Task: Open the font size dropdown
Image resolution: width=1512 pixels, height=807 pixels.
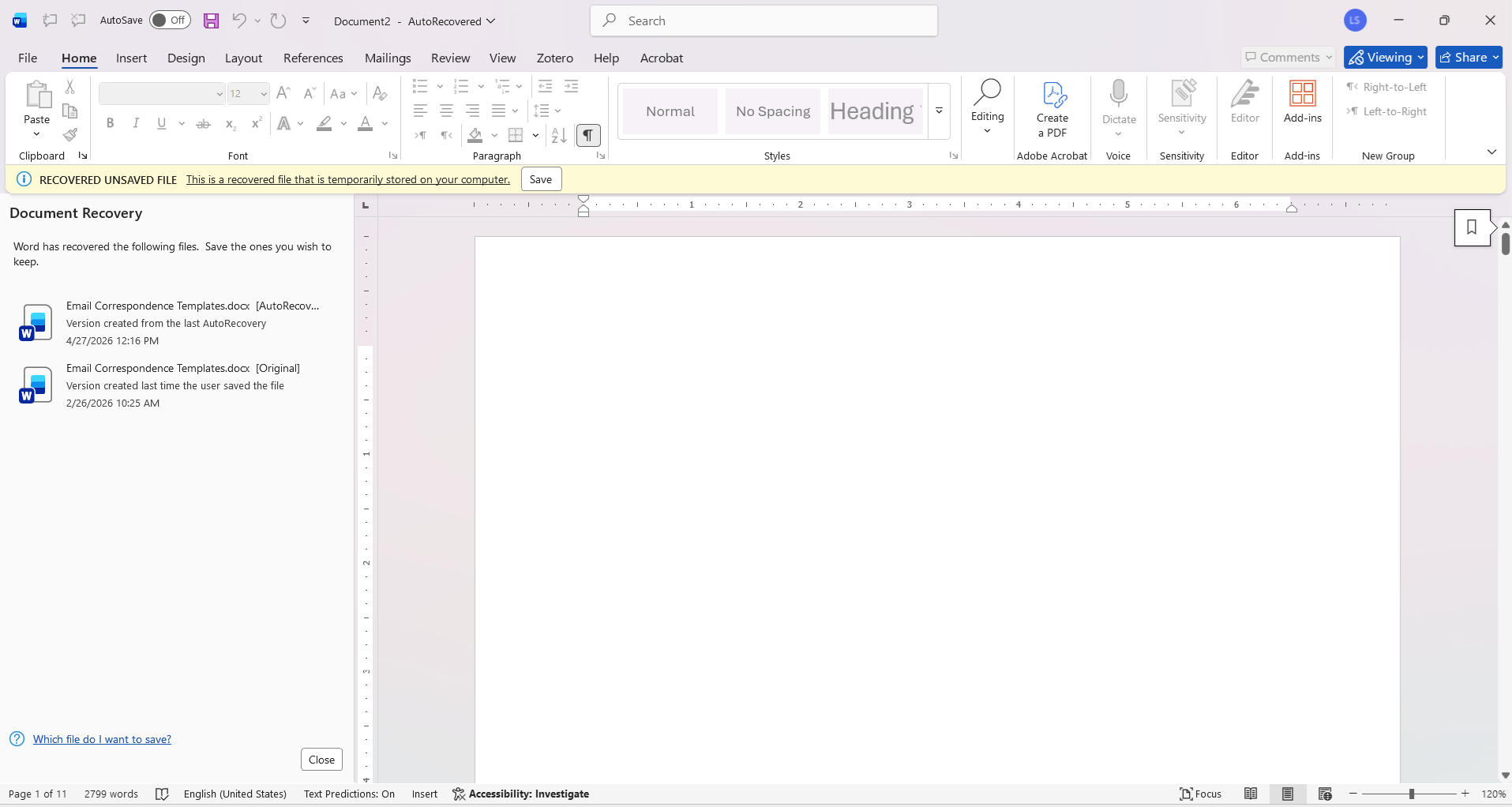Action: [263, 94]
